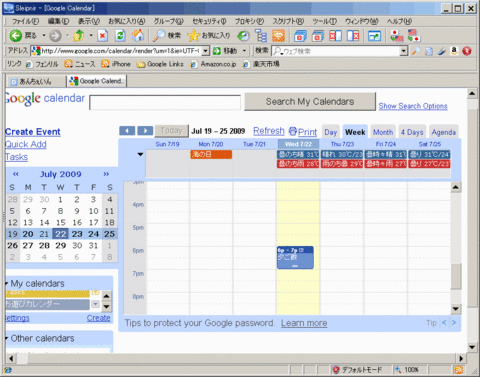The height and width of the screenshot is (377, 480).
Task: Switch to Agenda calendar view
Action: (444, 132)
